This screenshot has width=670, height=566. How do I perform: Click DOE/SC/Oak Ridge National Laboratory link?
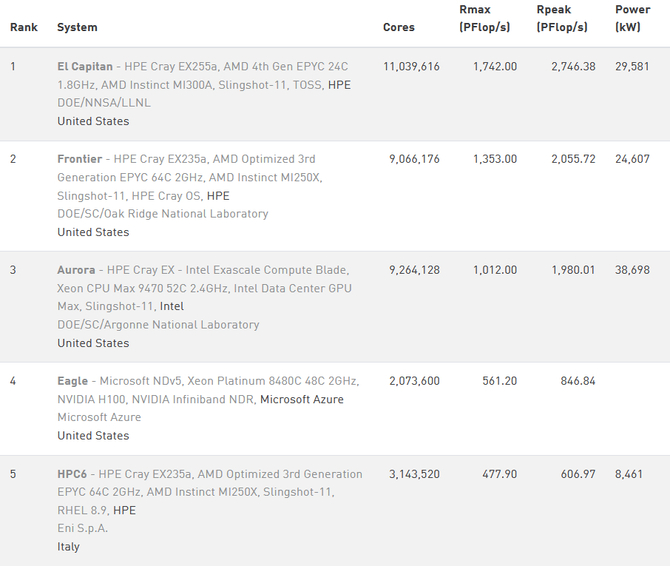click(163, 214)
